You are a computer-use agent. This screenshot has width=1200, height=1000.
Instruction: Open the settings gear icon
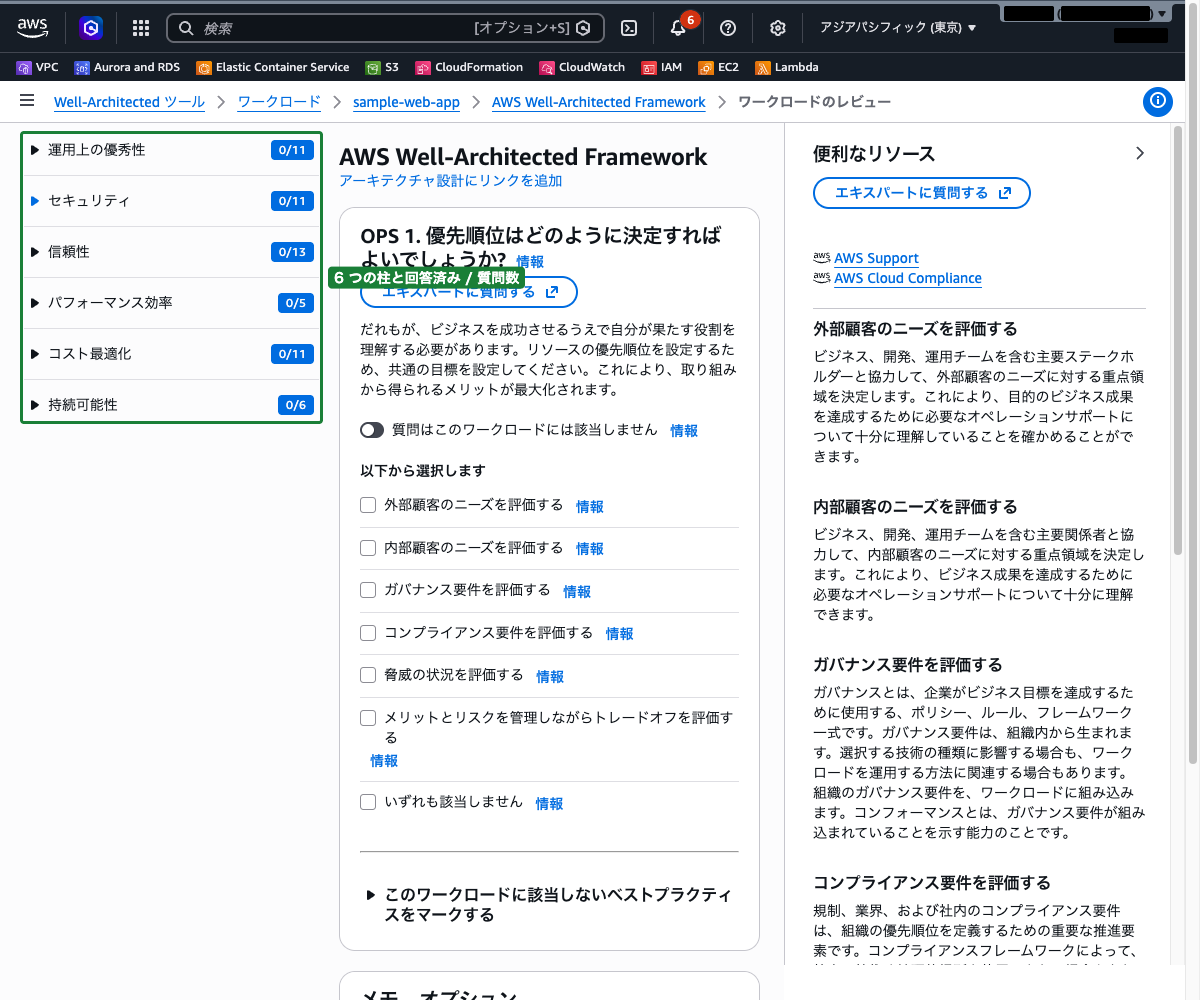(778, 28)
